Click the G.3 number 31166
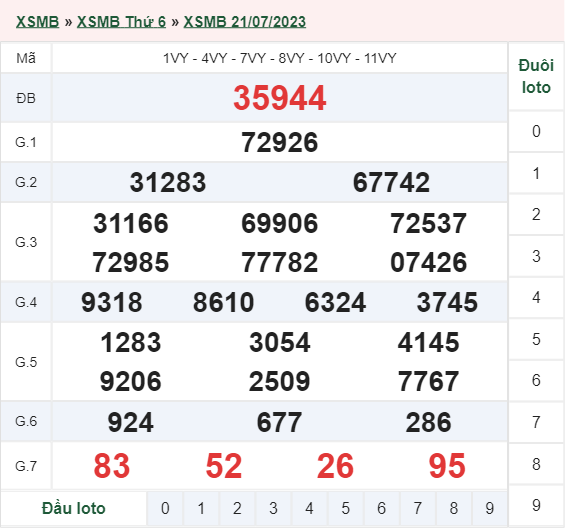Viewport: 565px width, 528px height. tap(131, 223)
